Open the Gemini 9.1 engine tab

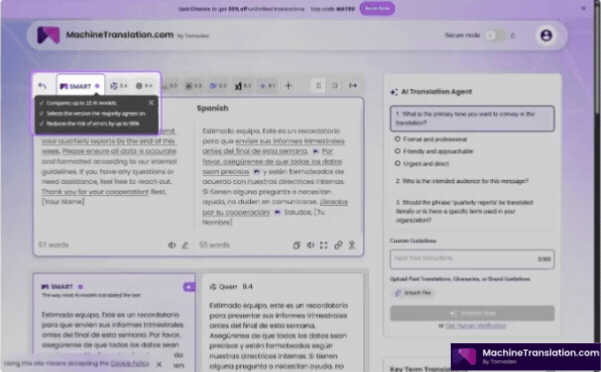pyautogui.click(x=268, y=86)
